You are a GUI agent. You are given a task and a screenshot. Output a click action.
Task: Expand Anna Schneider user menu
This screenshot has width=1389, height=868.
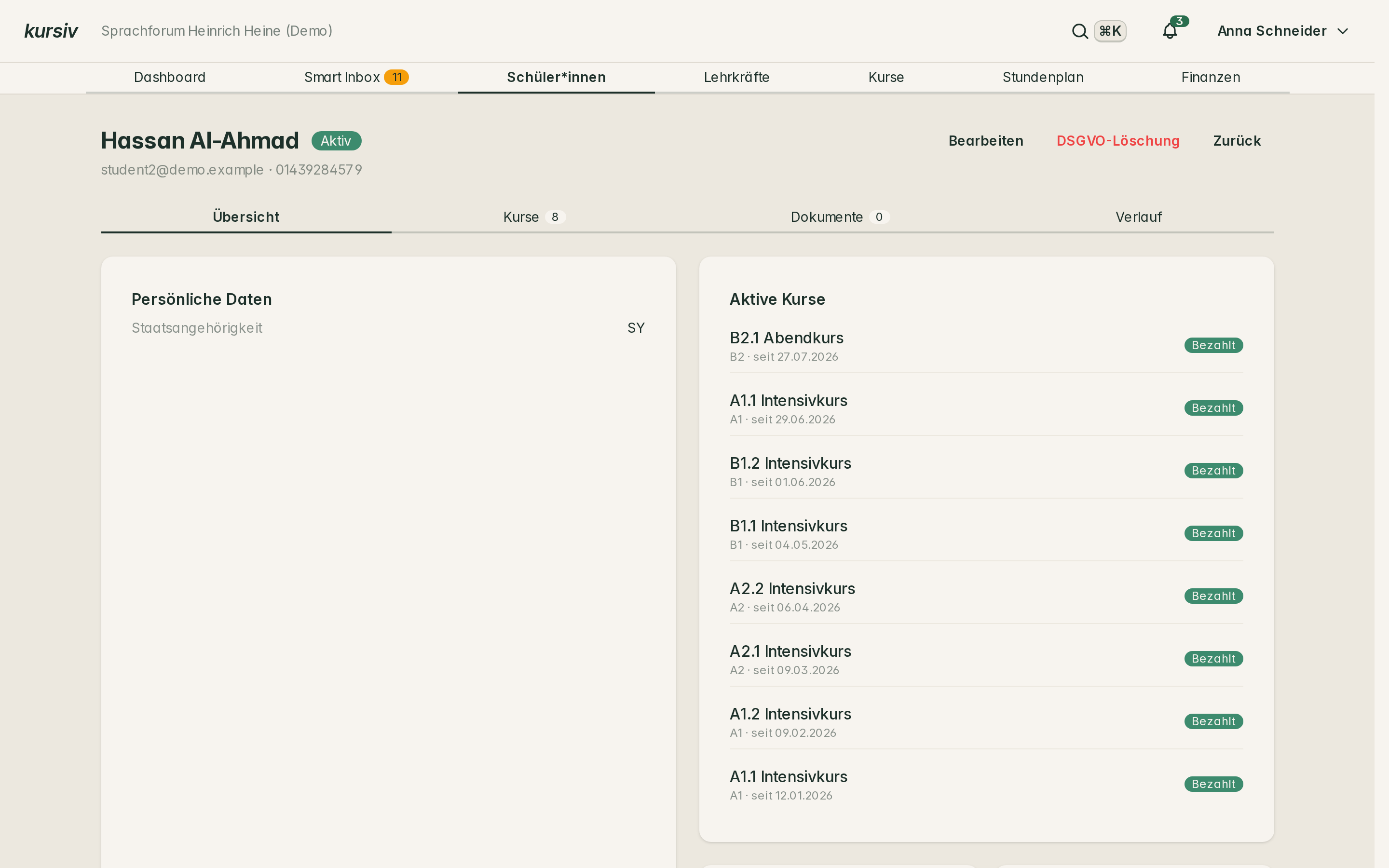tap(1282, 31)
